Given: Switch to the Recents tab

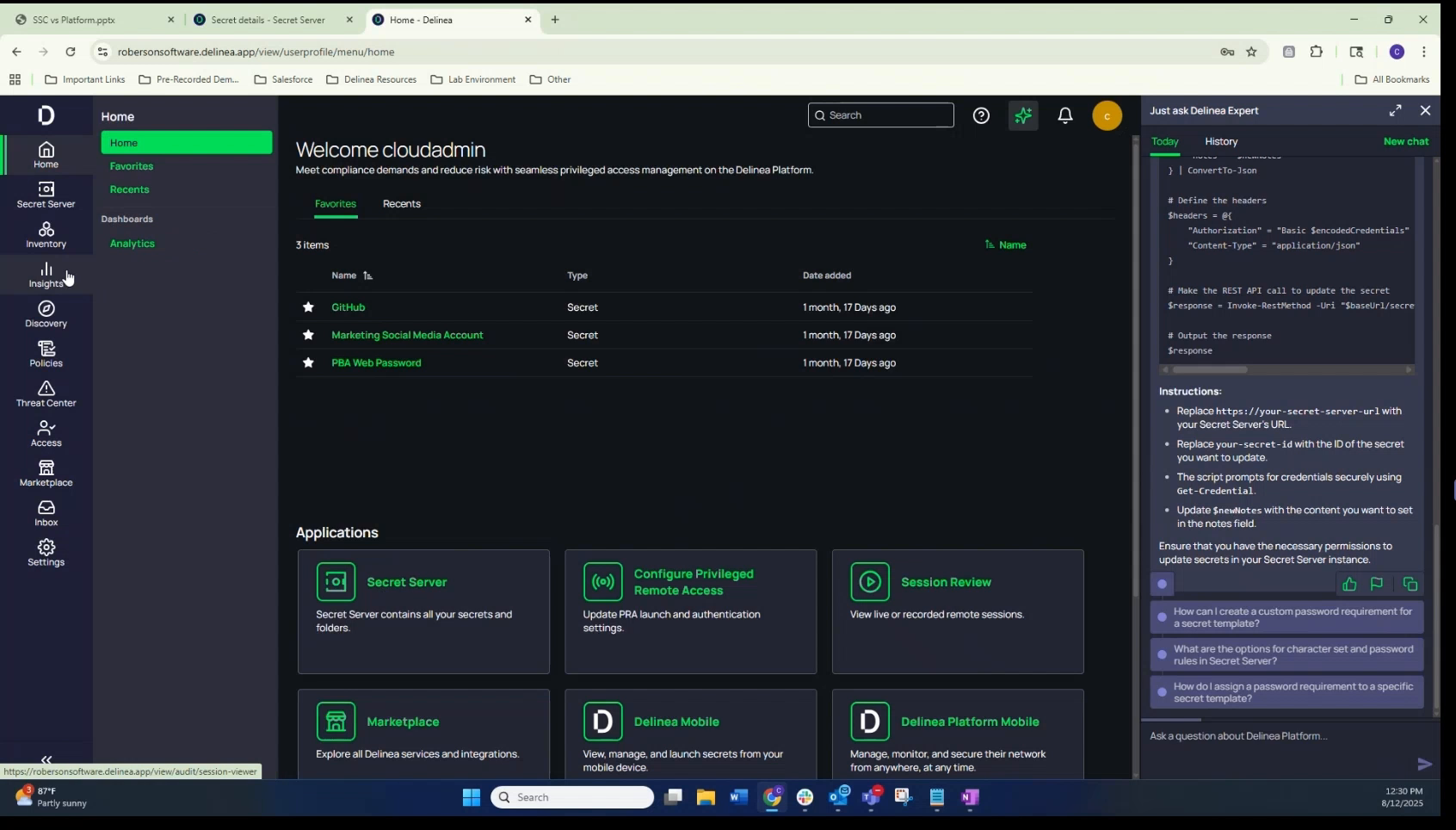Looking at the screenshot, I should pyautogui.click(x=401, y=204).
